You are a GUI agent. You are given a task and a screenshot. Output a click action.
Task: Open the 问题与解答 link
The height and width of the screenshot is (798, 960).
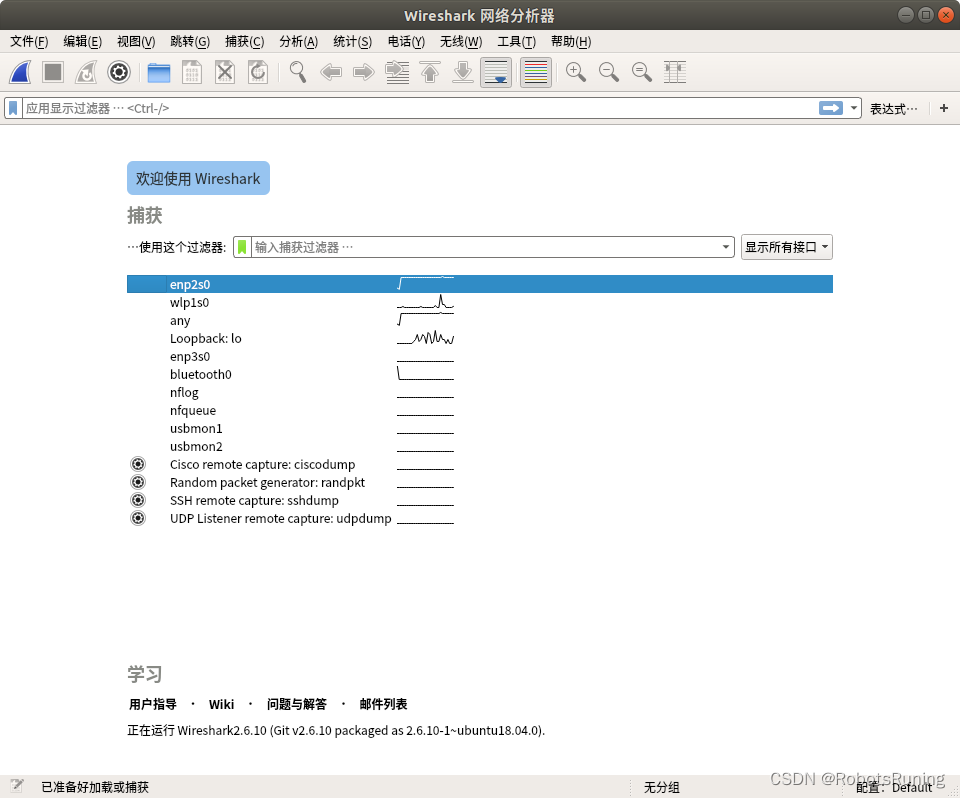click(296, 704)
